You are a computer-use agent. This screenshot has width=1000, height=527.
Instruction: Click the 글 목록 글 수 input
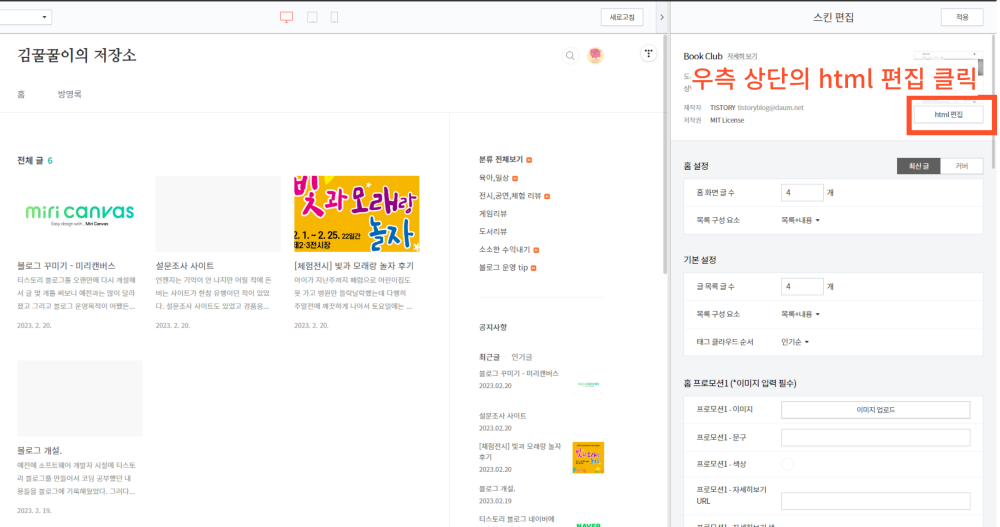pos(802,286)
